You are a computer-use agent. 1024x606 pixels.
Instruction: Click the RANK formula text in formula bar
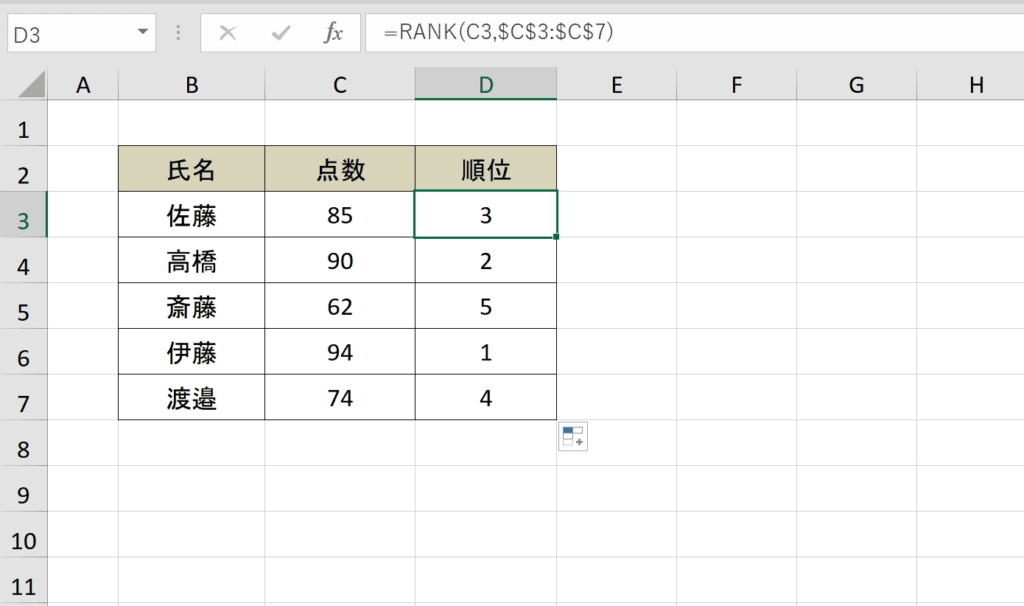[498, 33]
